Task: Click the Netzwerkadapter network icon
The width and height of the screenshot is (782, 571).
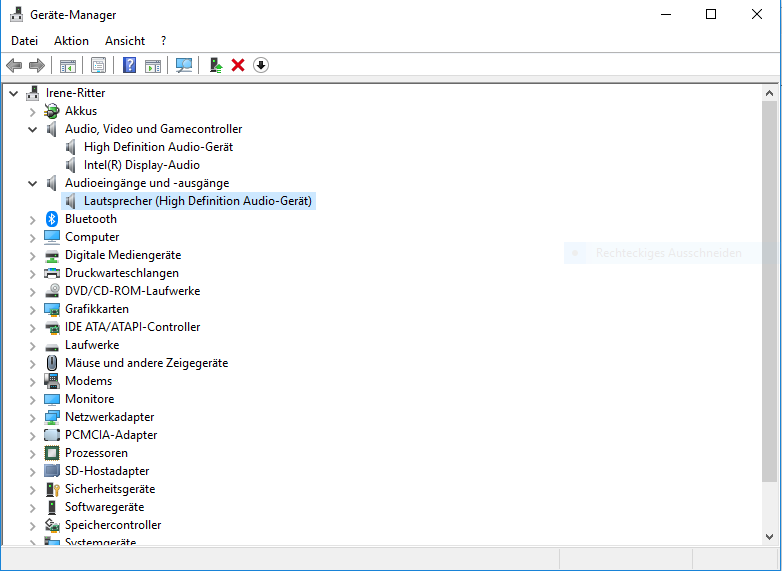Action: [52, 417]
